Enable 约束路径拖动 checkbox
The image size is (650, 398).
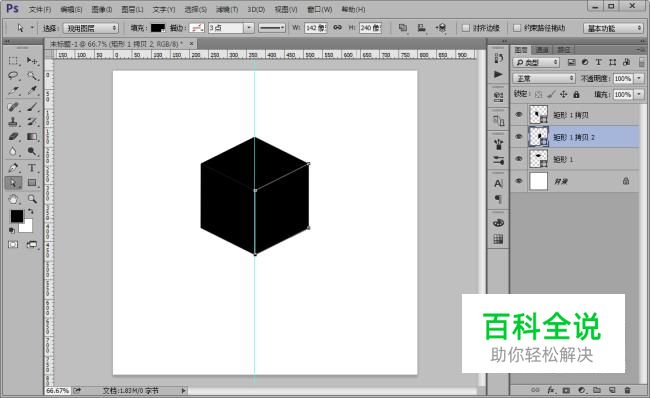coord(517,28)
